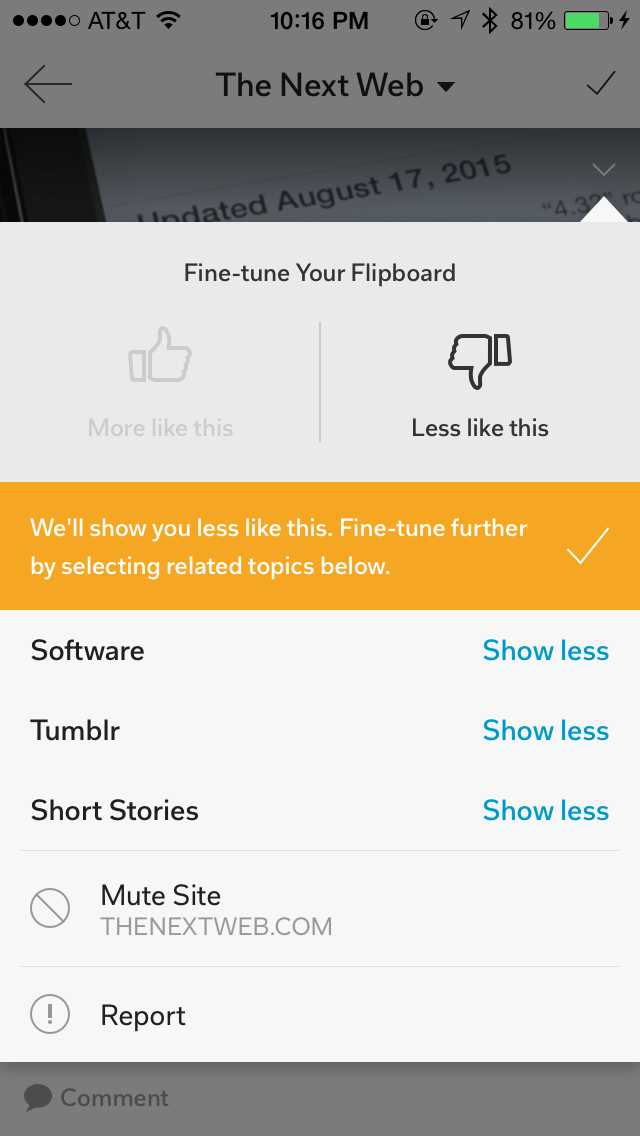Open The Next Web dropdown title

tap(335, 86)
